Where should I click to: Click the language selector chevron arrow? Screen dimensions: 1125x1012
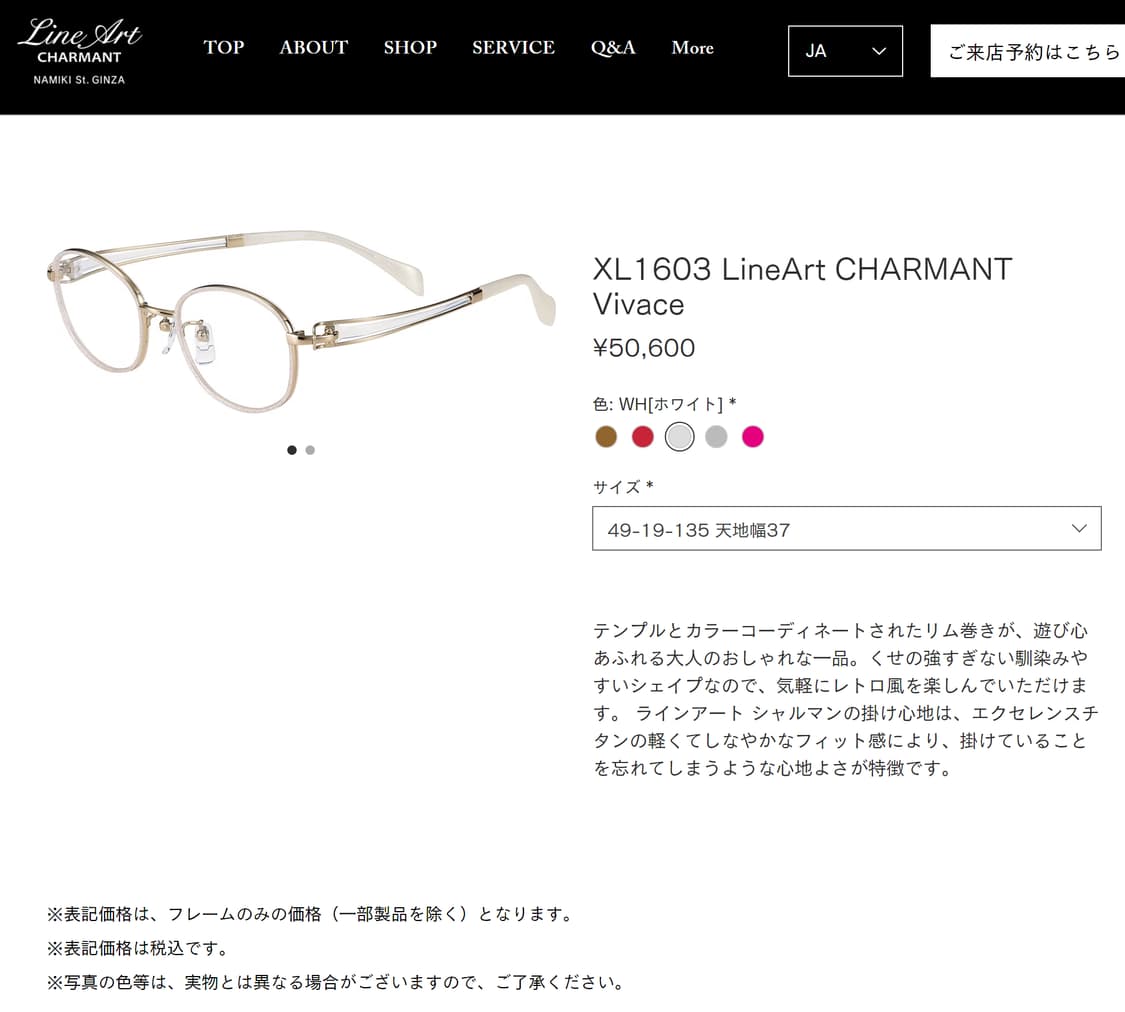(x=879, y=52)
